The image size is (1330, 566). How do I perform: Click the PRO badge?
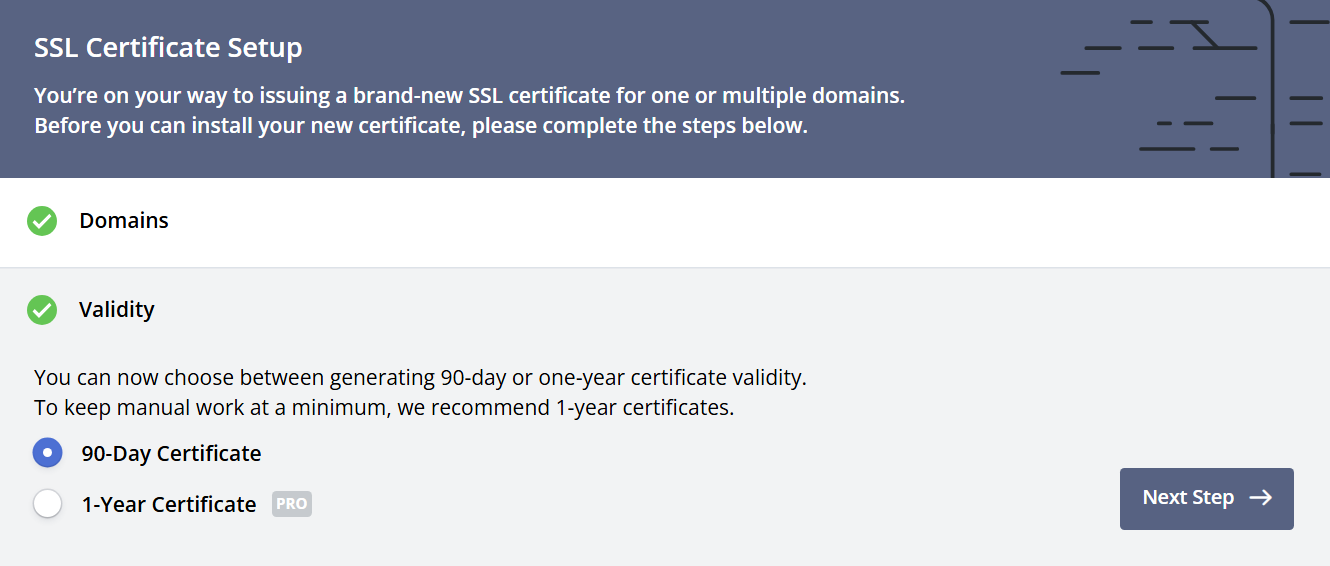[292, 504]
